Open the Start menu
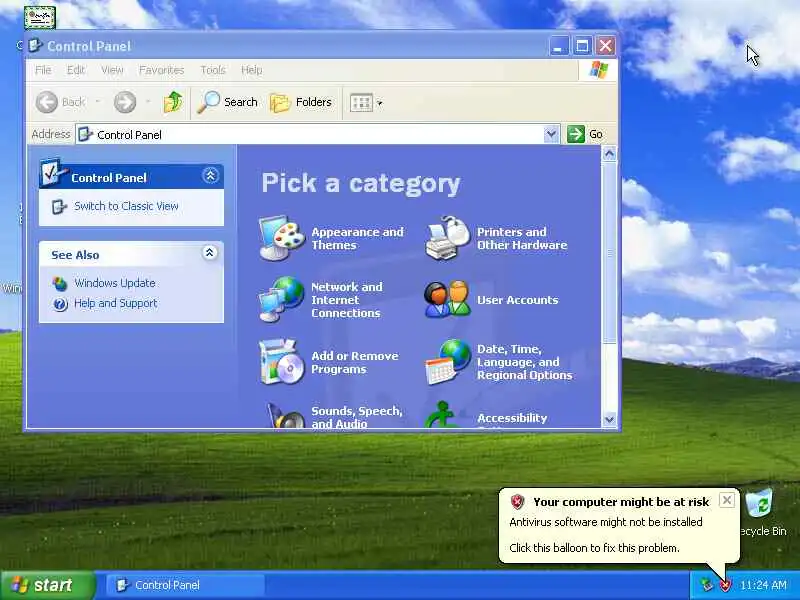This screenshot has height=600, width=800. pos(48,585)
